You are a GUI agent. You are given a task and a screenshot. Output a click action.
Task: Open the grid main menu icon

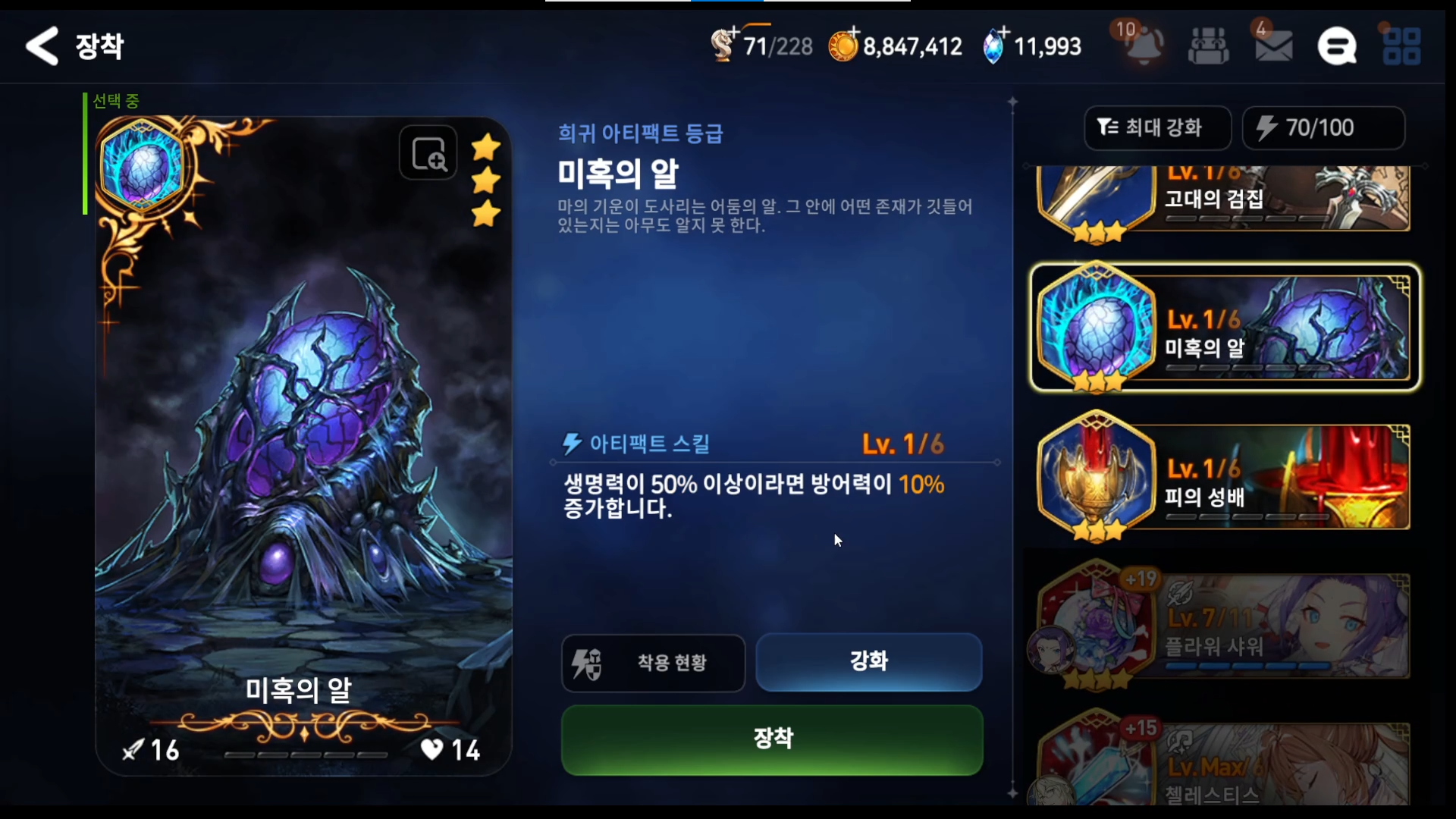coord(1401,46)
